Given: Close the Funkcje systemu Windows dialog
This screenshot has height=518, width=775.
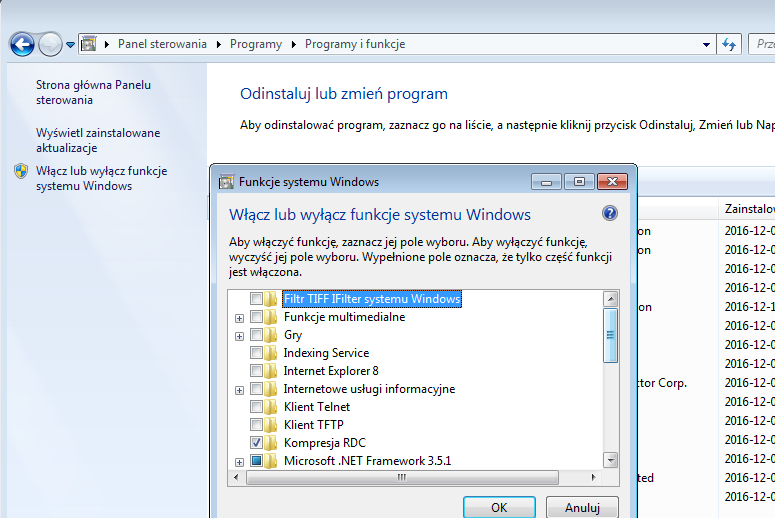Looking at the screenshot, I should (x=612, y=182).
